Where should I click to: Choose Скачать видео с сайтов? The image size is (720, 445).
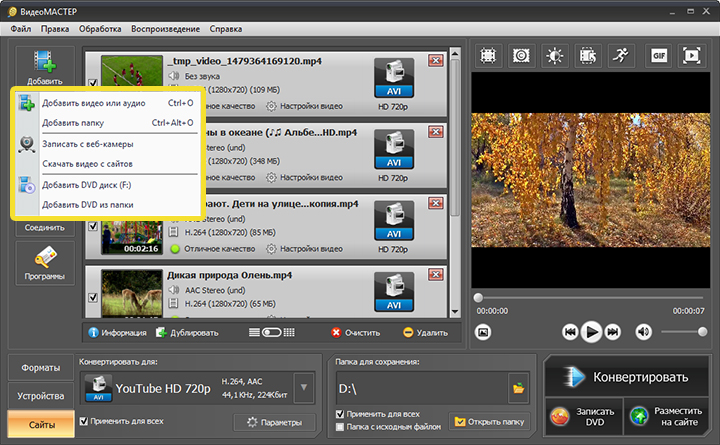pyautogui.click(x=107, y=163)
